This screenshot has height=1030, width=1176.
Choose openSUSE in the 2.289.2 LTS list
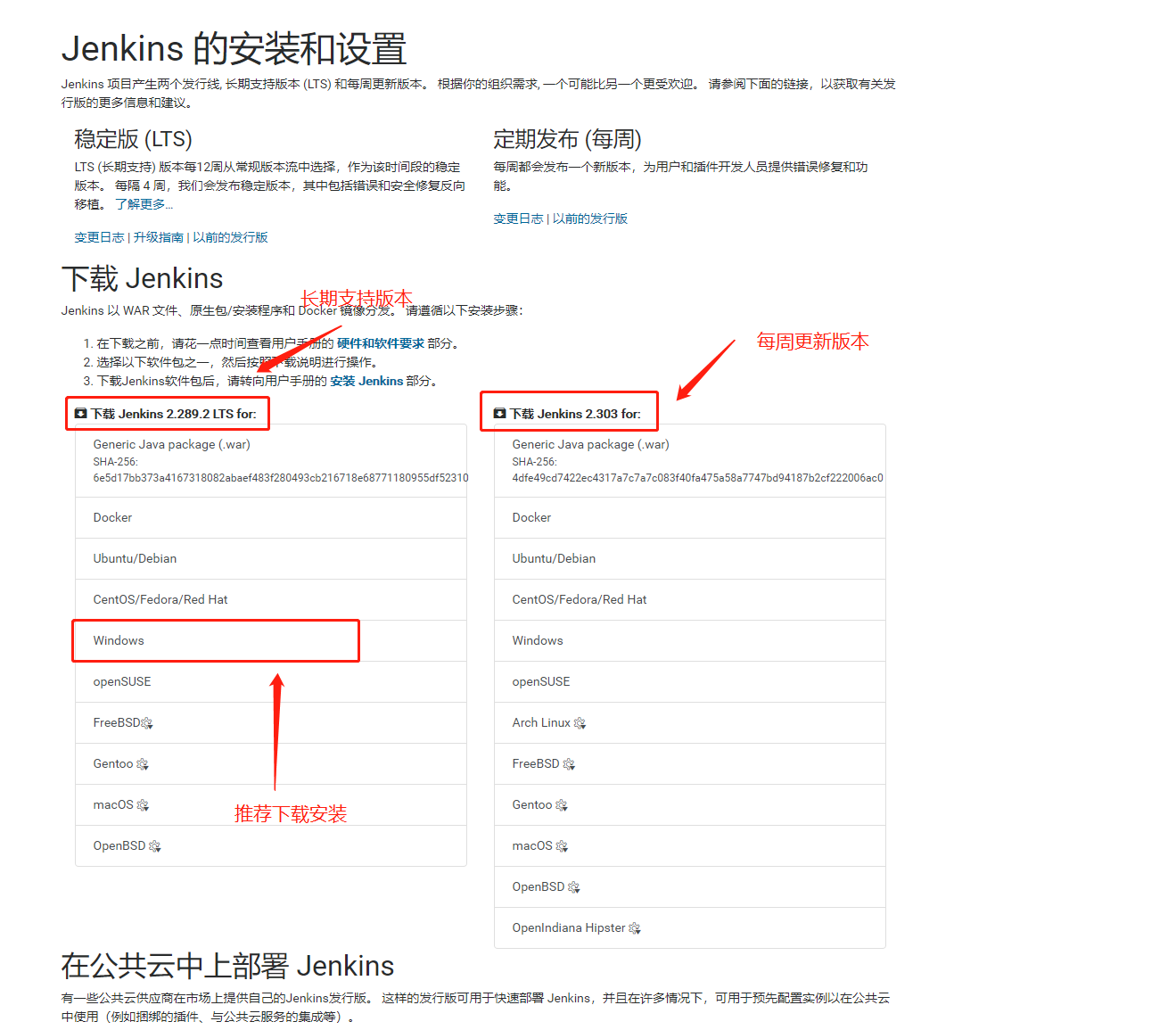point(271,682)
